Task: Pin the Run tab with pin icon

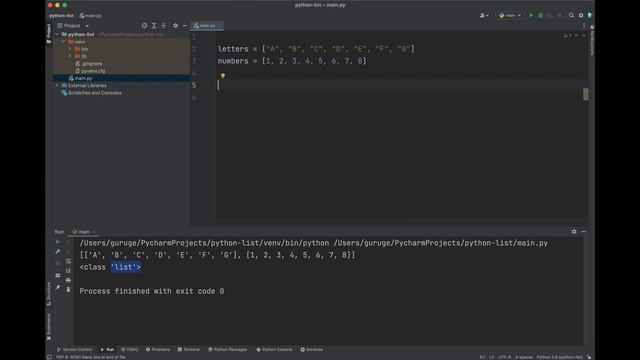Action: point(58,287)
